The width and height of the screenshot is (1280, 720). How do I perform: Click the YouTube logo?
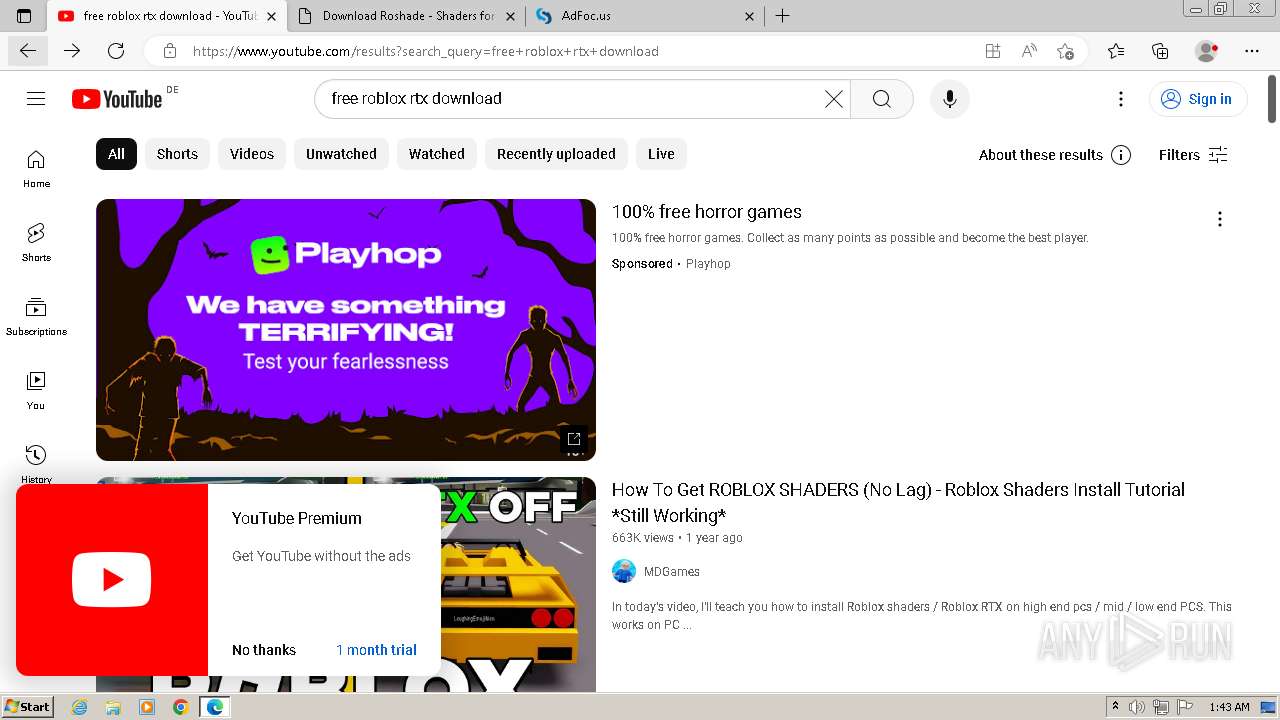117,98
